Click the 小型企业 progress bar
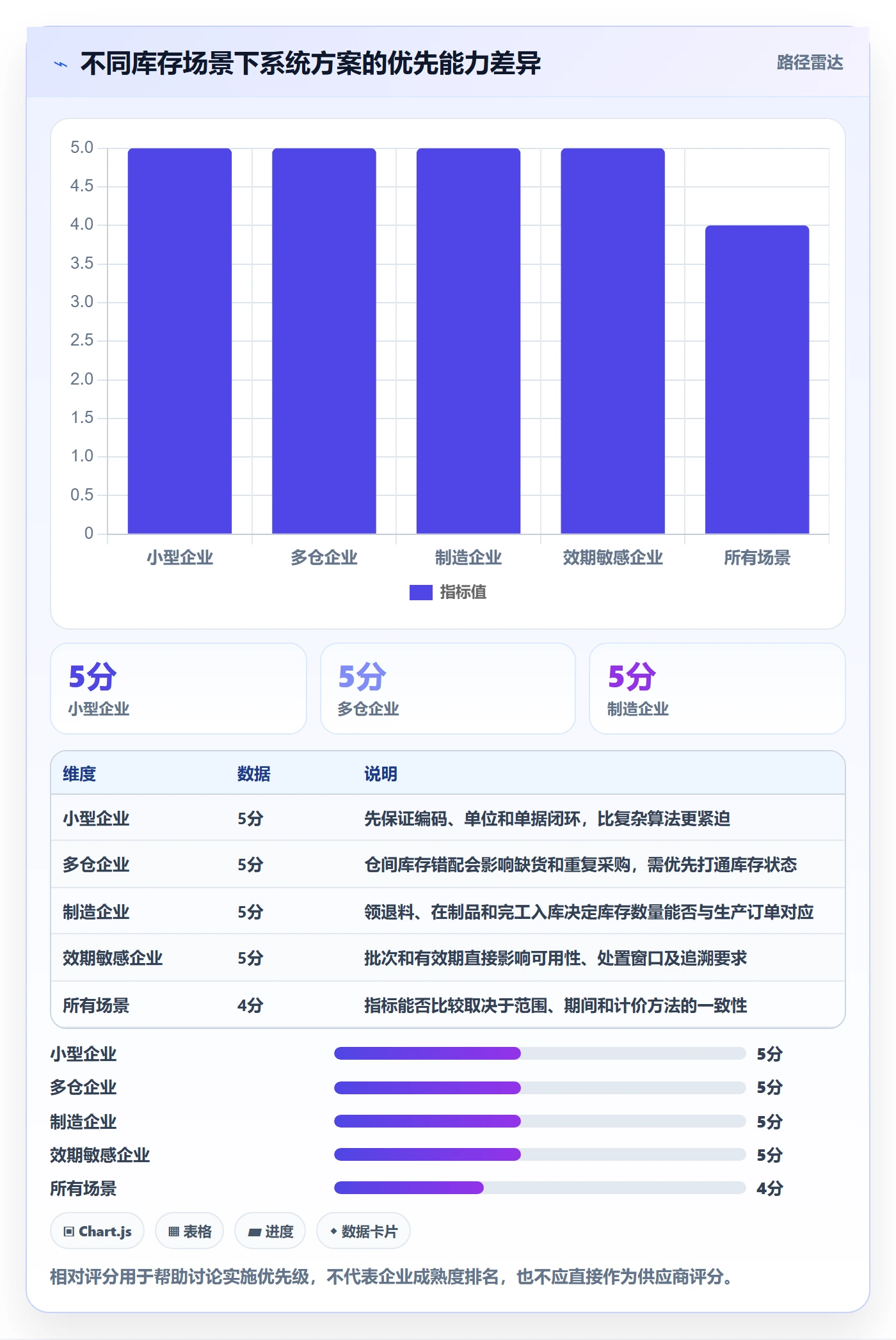896x1340 pixels. click(540, 1053)
